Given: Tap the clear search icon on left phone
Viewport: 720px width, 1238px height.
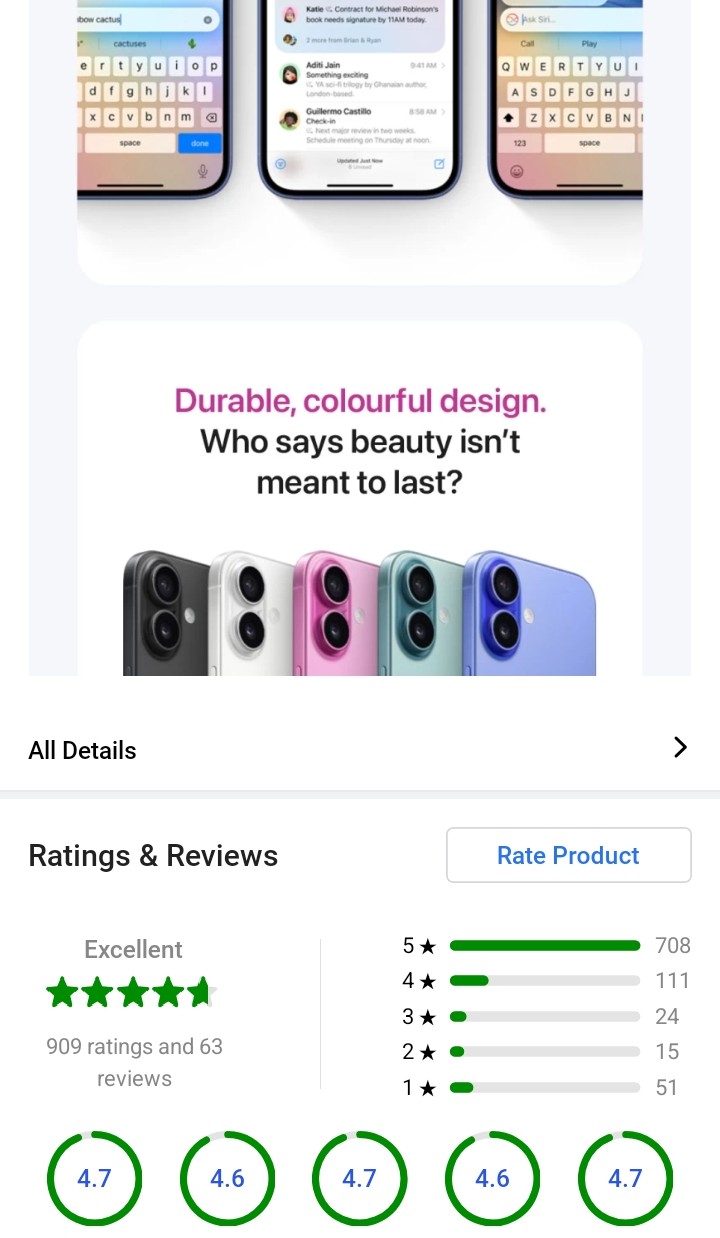Looking at the screenshot, I should pyautogui.click(x=207, y=20).
